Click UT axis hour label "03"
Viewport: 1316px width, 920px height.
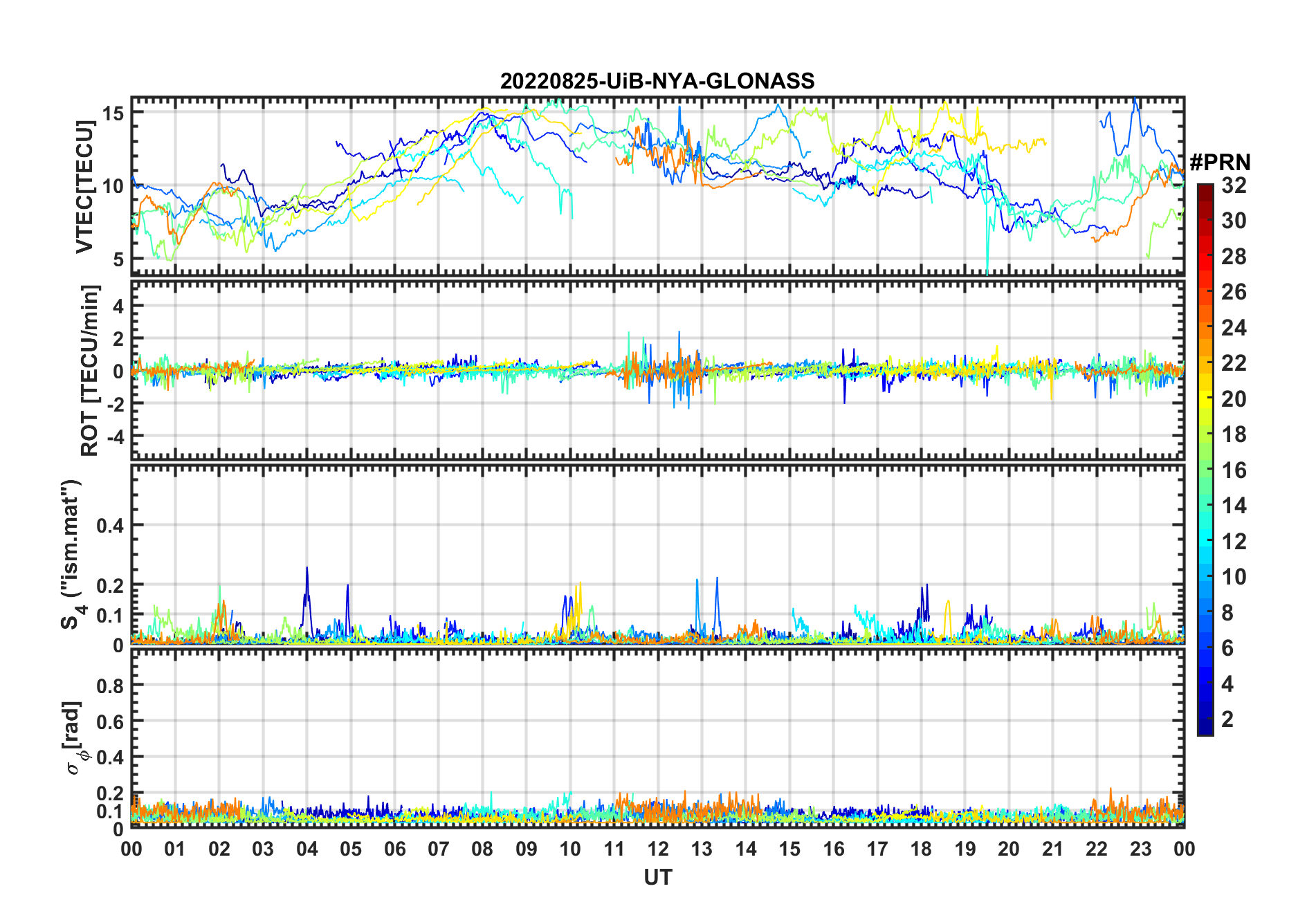pyautogui.click(x=263, y=849)
